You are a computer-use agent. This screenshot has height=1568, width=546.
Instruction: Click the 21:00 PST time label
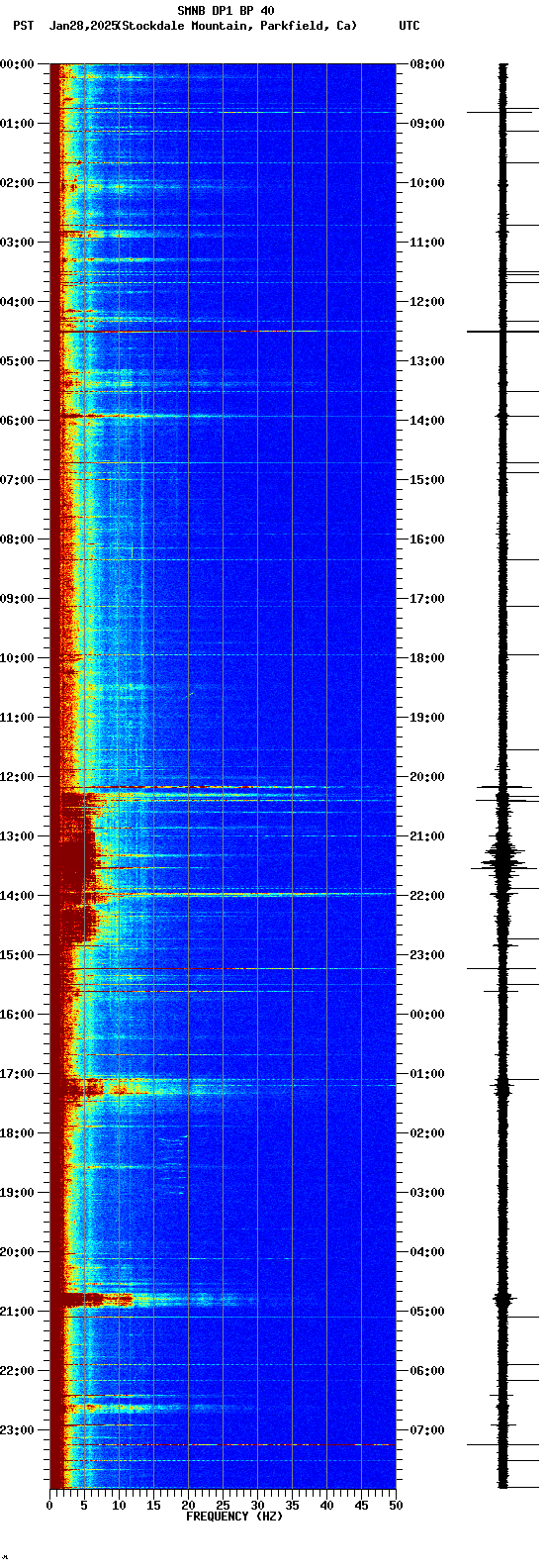tap(17, 1312)
